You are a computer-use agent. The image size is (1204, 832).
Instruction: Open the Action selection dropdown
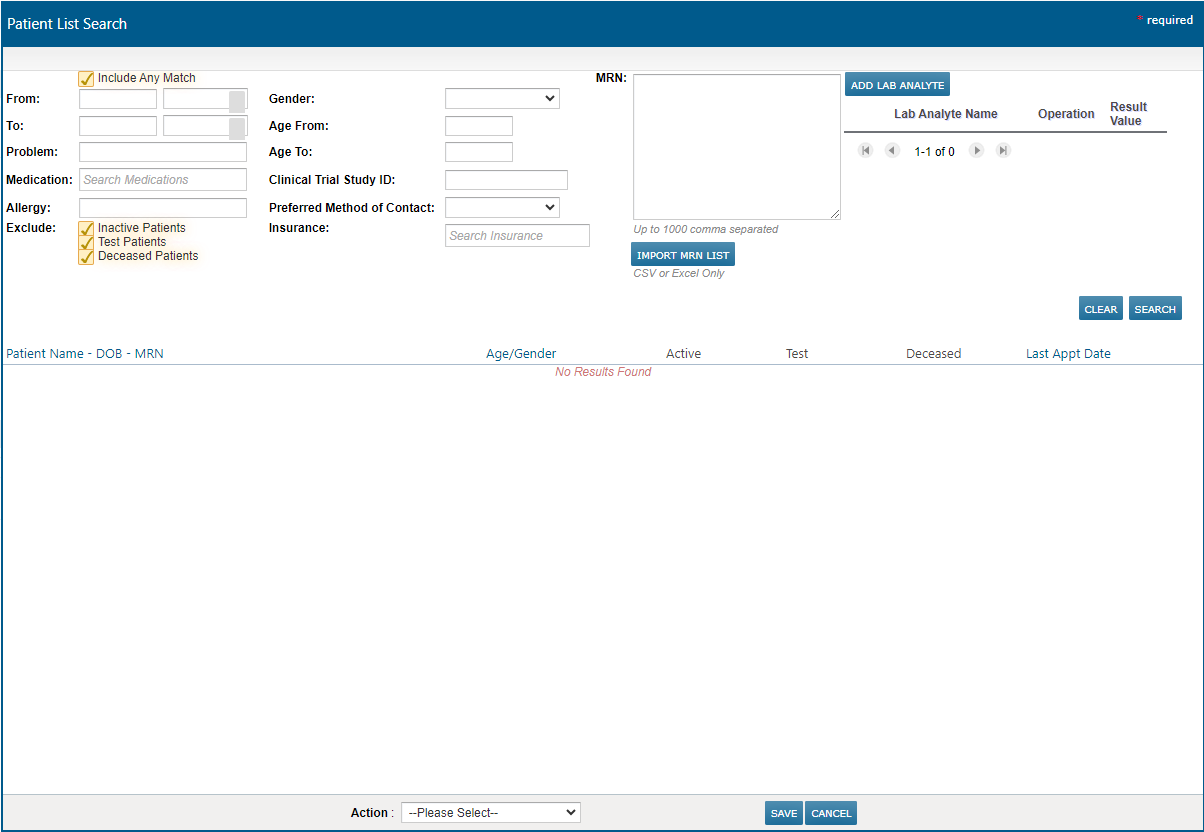(x=490, y=812)
